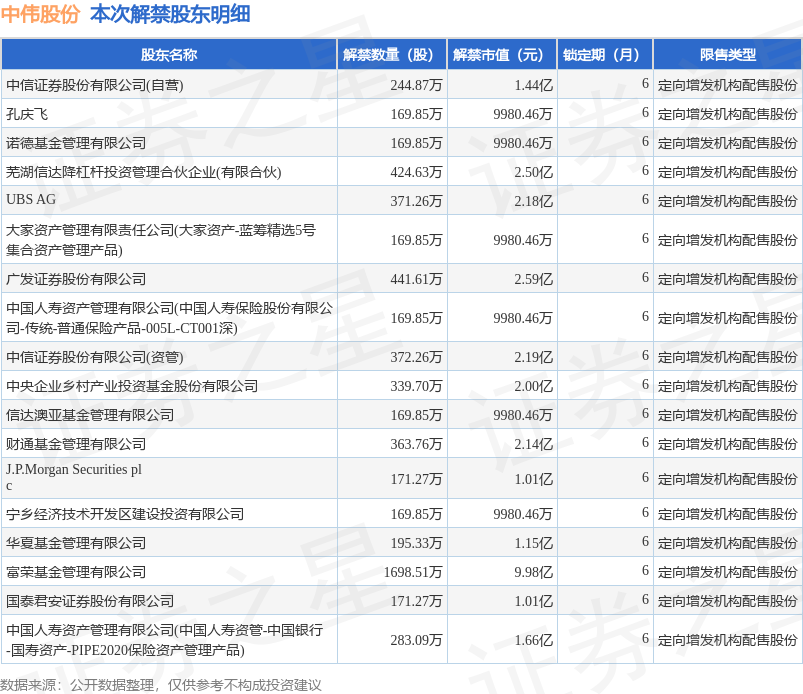Click shareholder 诺德基金管理有限公司

tap(76, 143)
